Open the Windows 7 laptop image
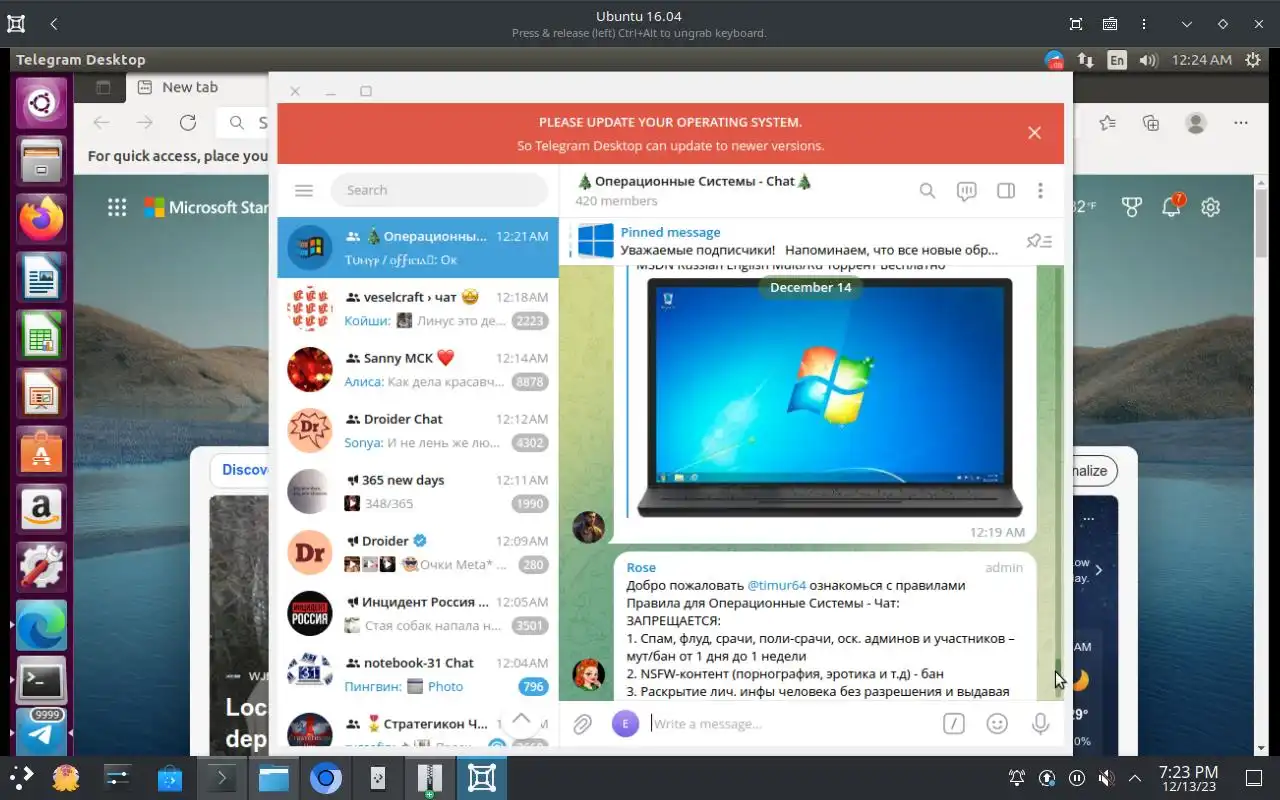 829,397
